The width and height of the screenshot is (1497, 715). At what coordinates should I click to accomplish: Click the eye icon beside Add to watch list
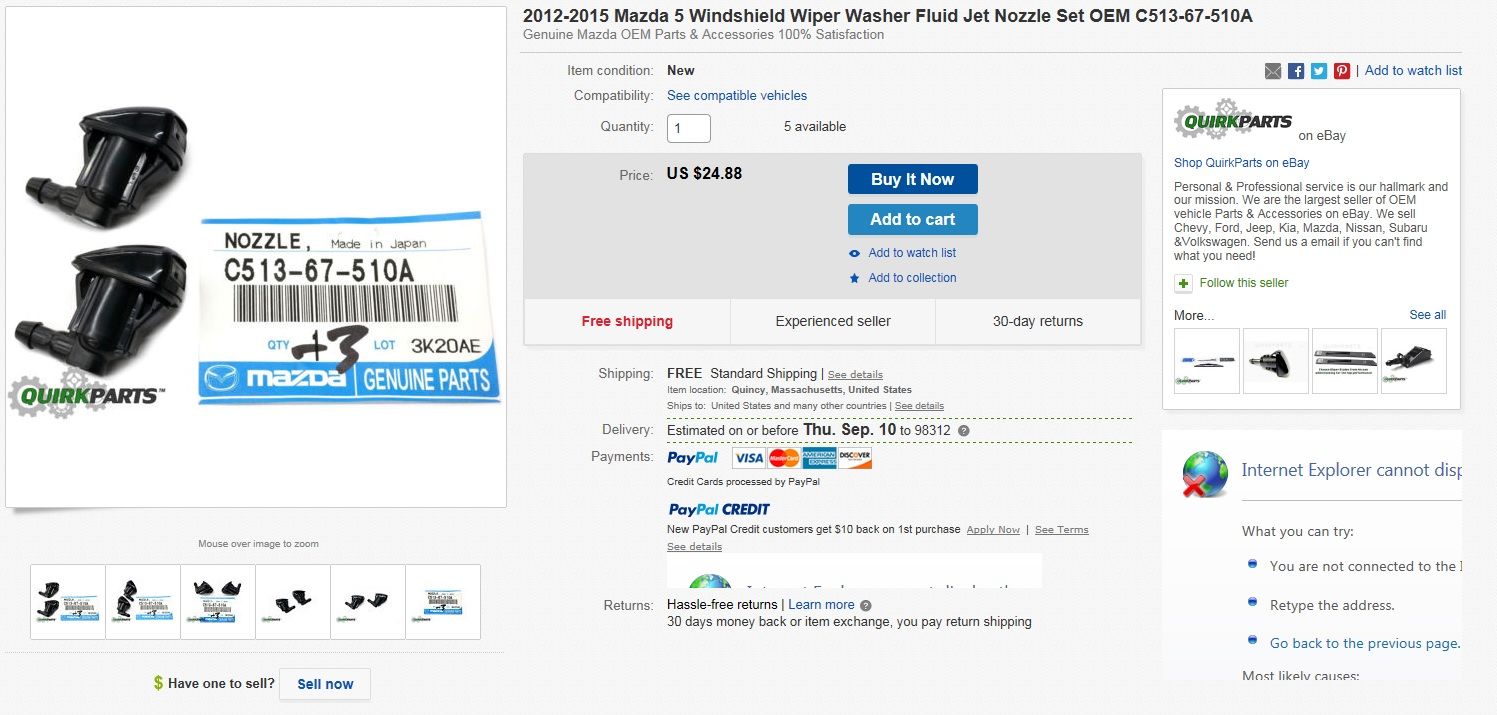(855, 253)
